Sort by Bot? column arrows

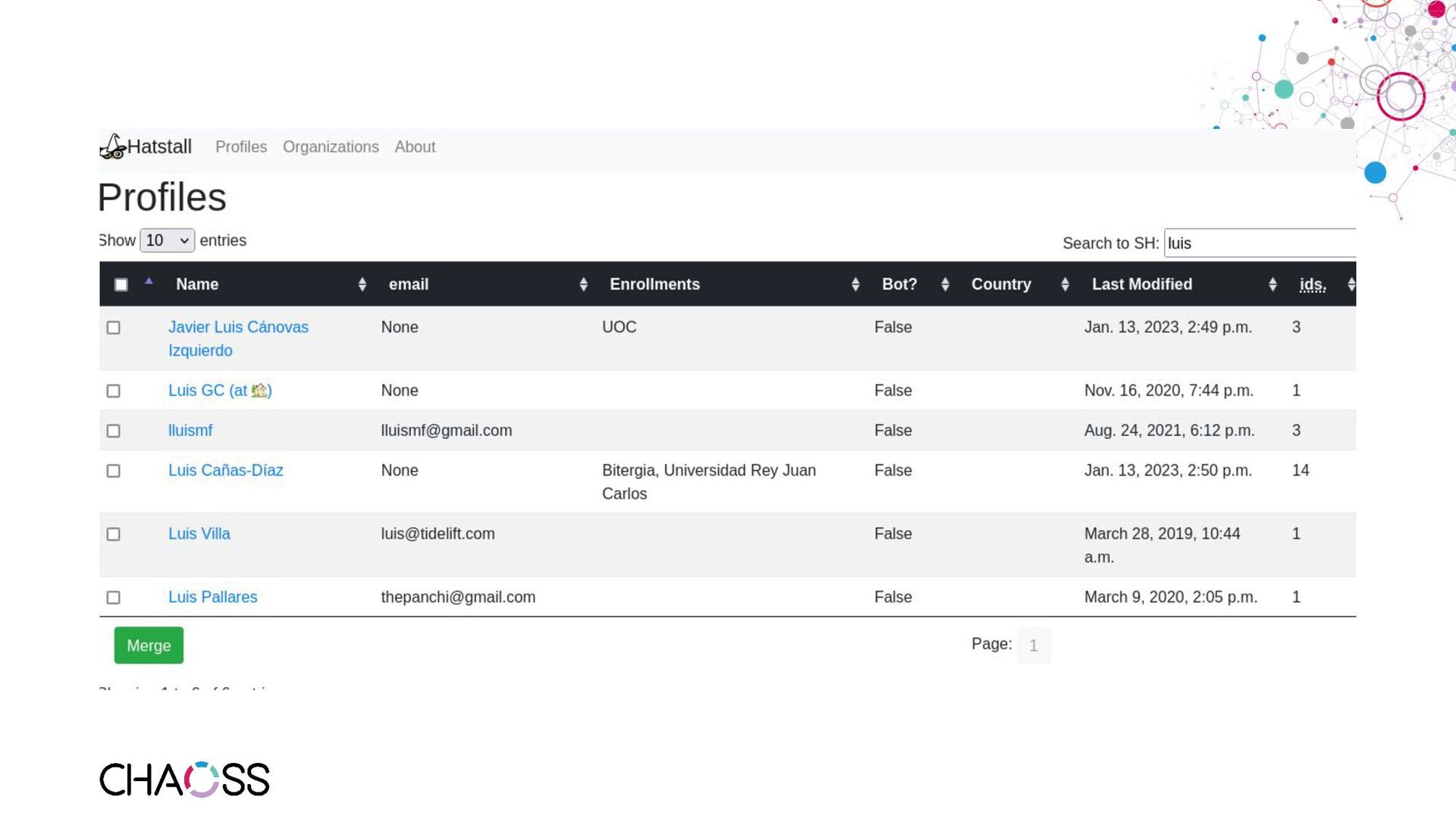coord(945,284)
